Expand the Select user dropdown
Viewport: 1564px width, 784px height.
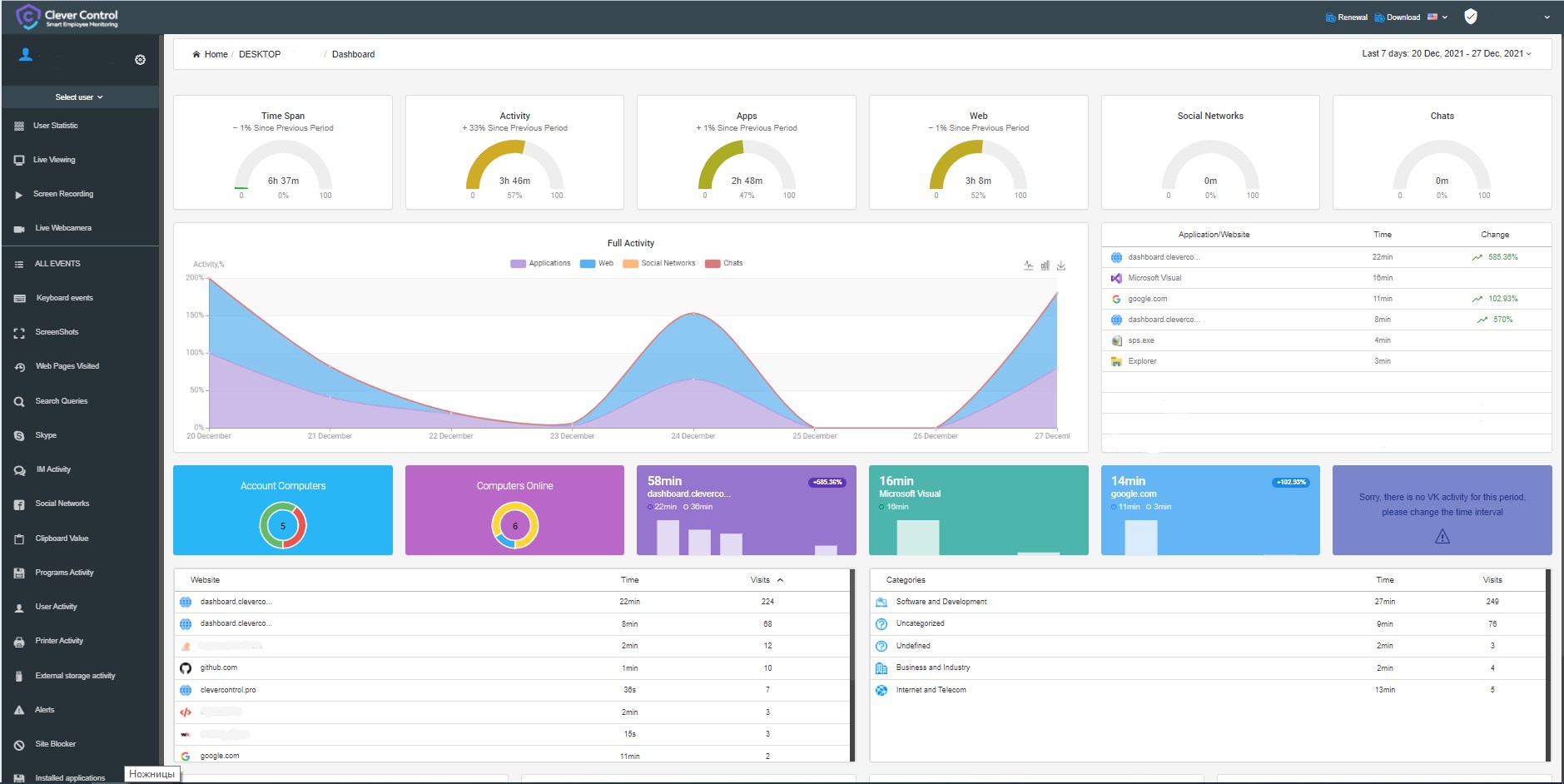(80, 97)
